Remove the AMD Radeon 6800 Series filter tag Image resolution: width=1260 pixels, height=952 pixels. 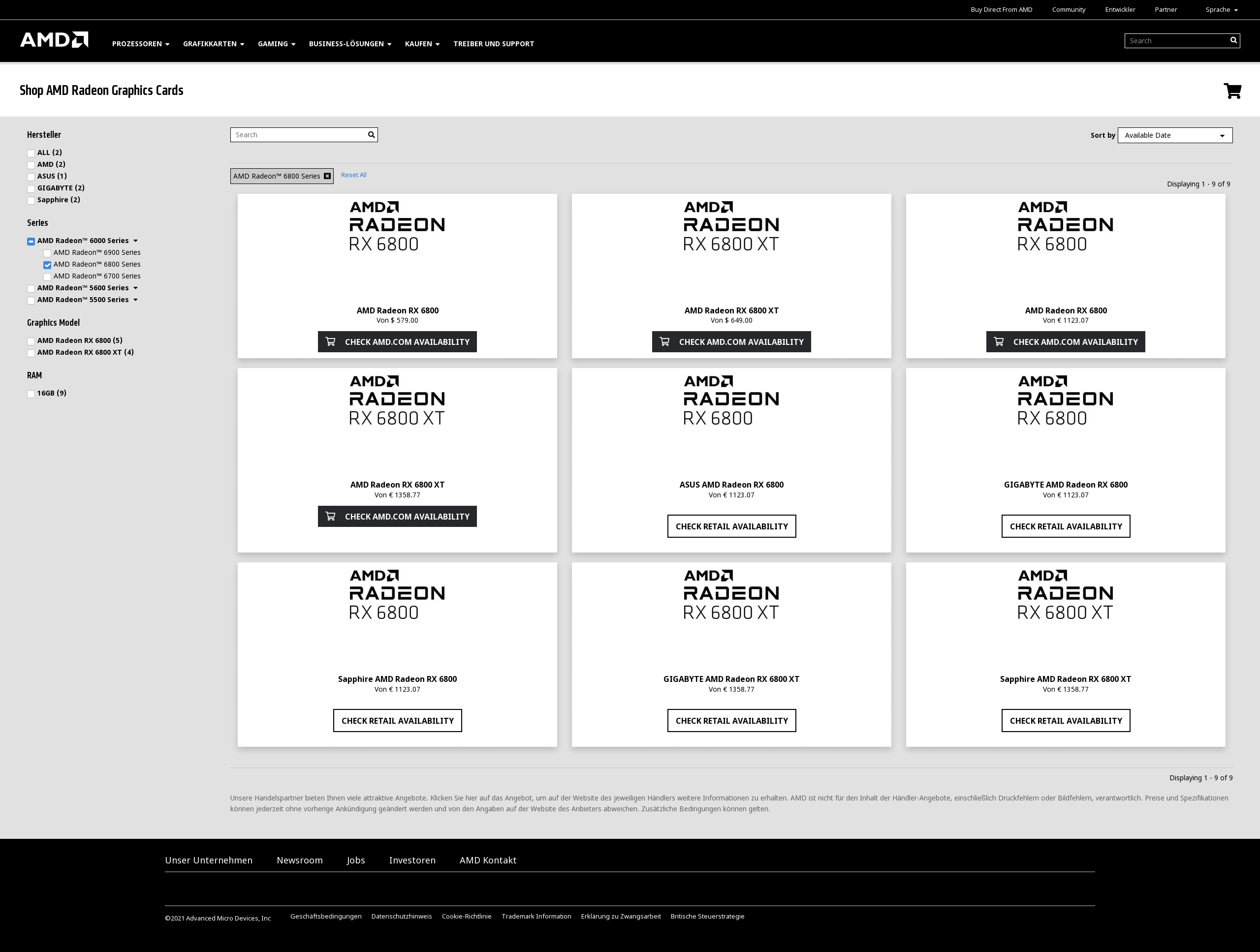(327, 176)
